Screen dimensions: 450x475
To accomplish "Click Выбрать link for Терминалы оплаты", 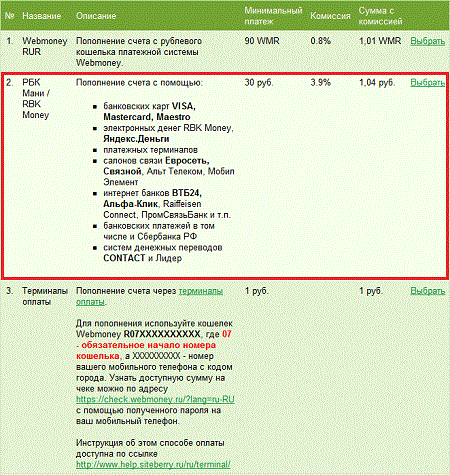I will (x=428, y=291).
